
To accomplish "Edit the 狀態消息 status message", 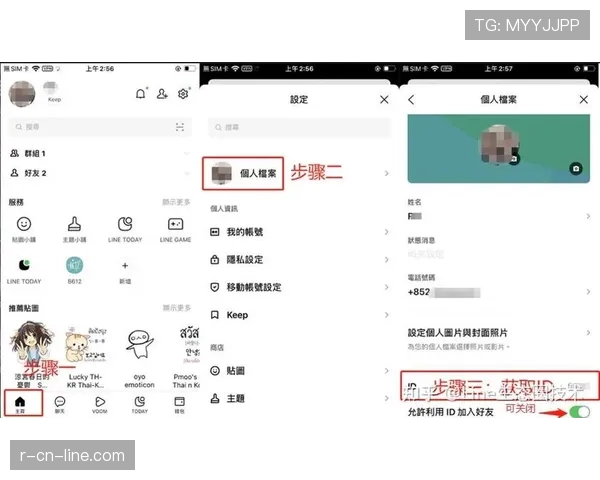I will (499, 249).
